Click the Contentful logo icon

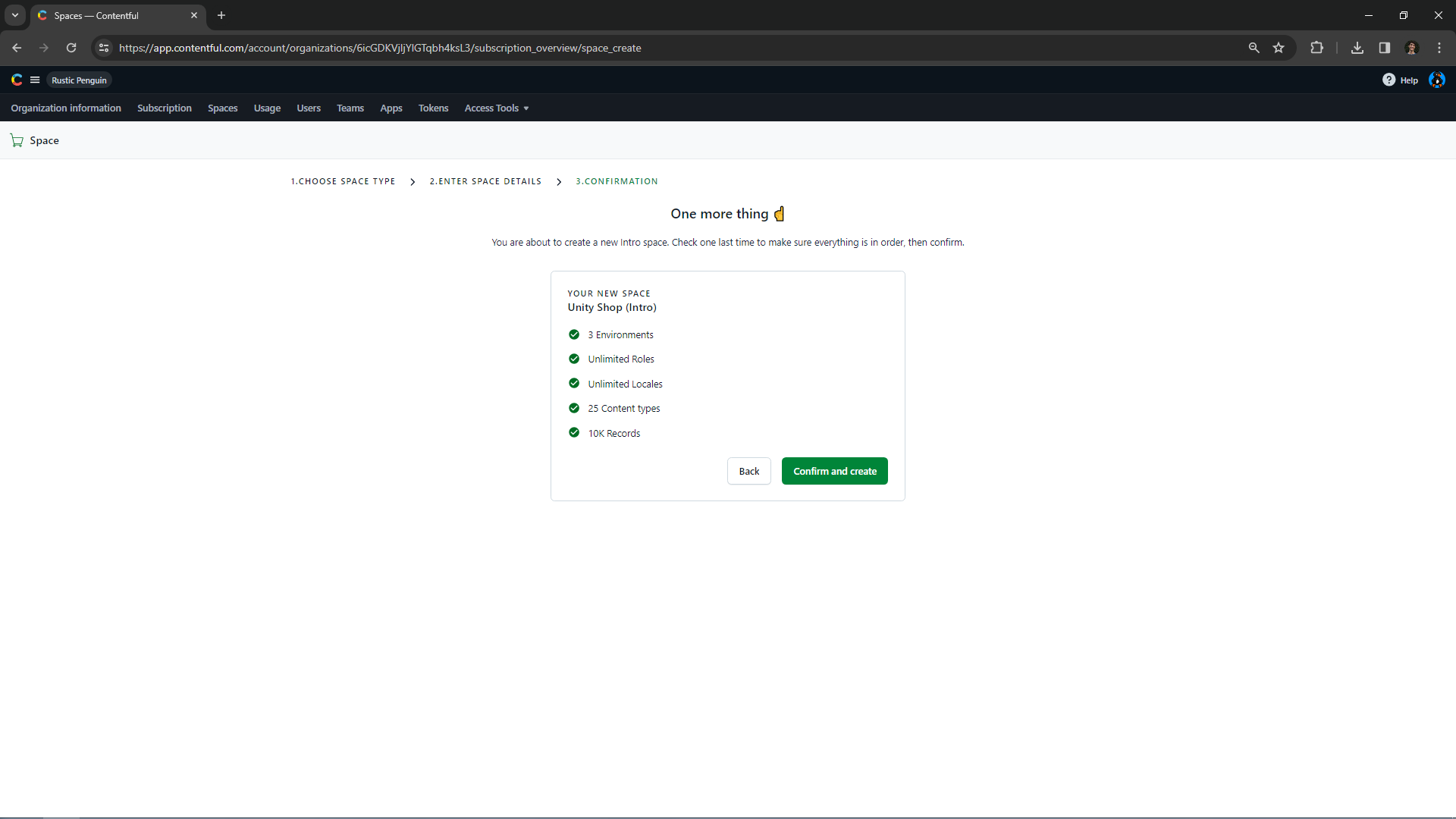pos(16,80)
